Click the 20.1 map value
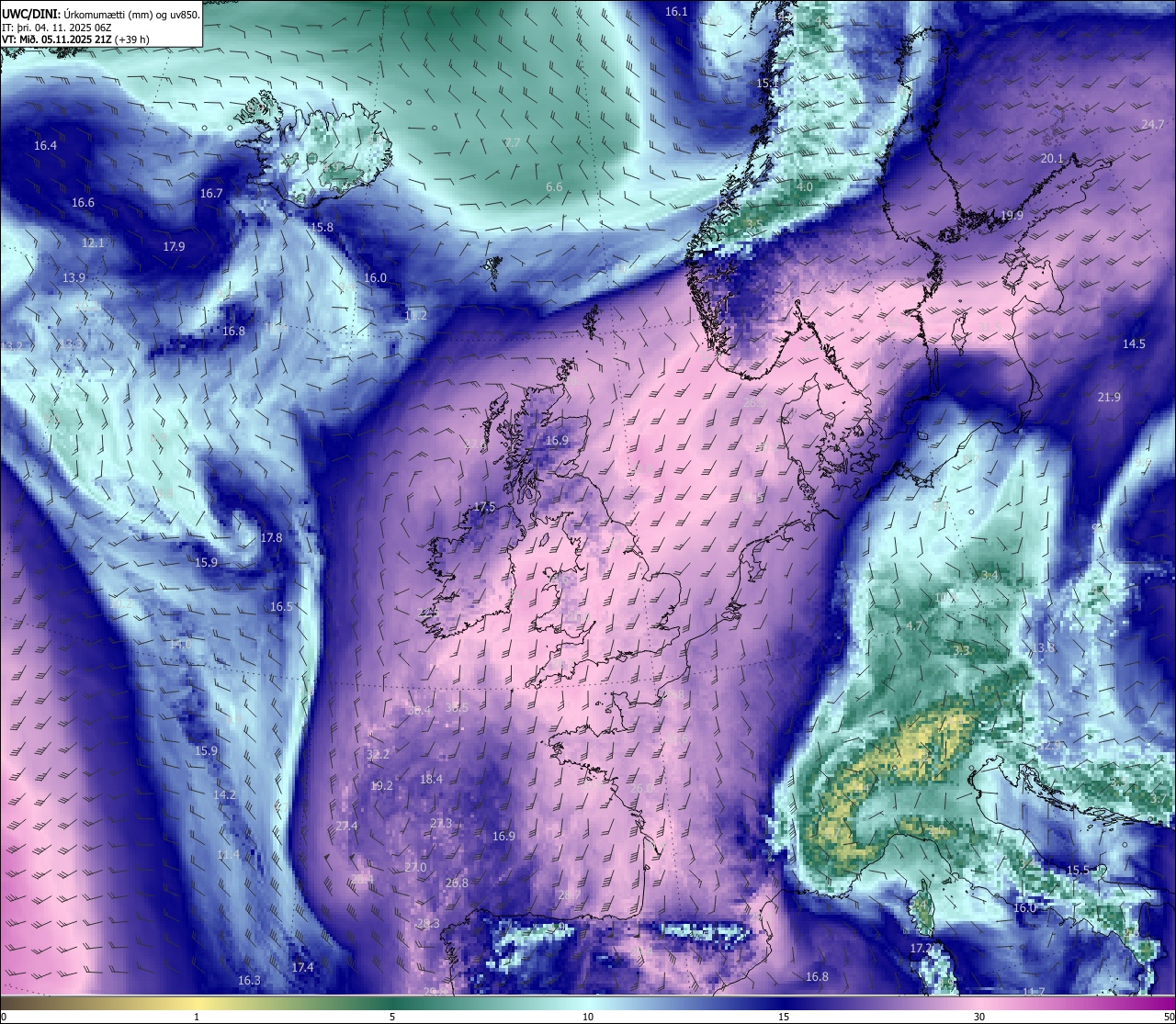 (x=1052, y=159)
